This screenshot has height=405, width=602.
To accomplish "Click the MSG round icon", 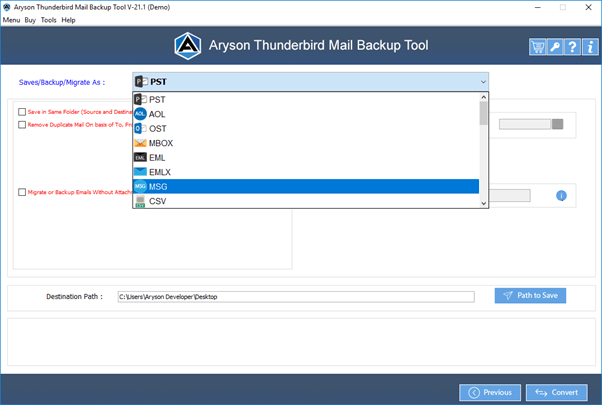I will pos(140,187).
